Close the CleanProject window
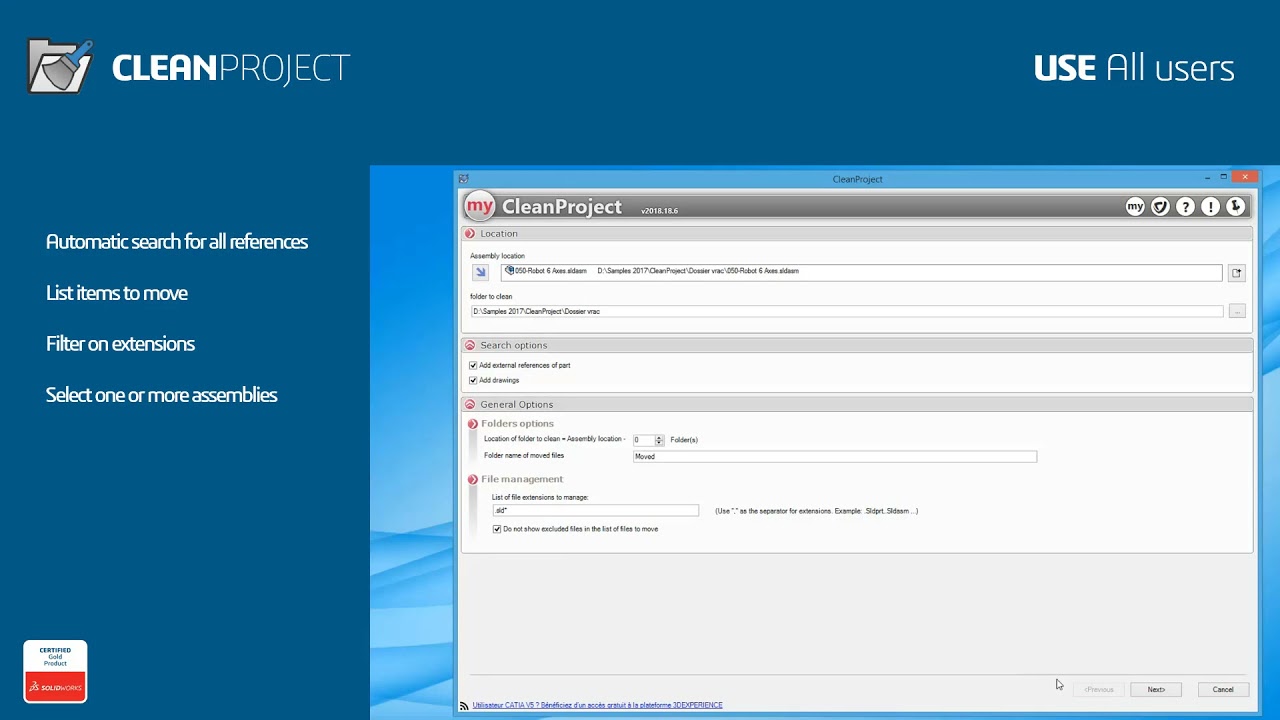The image size is (1280, 720). (1245, 177)
